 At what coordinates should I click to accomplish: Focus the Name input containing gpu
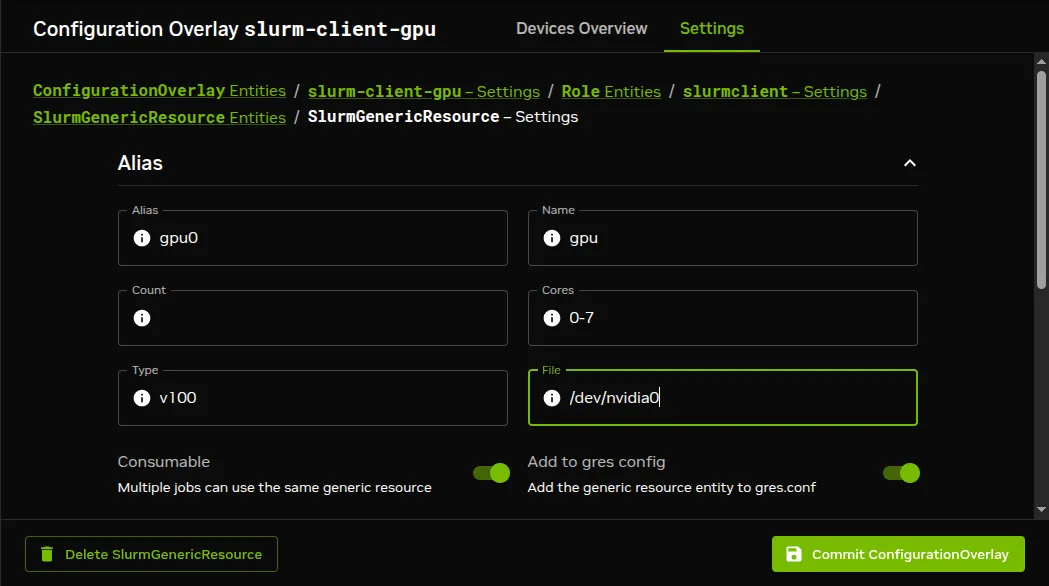[x=723, y=238]
